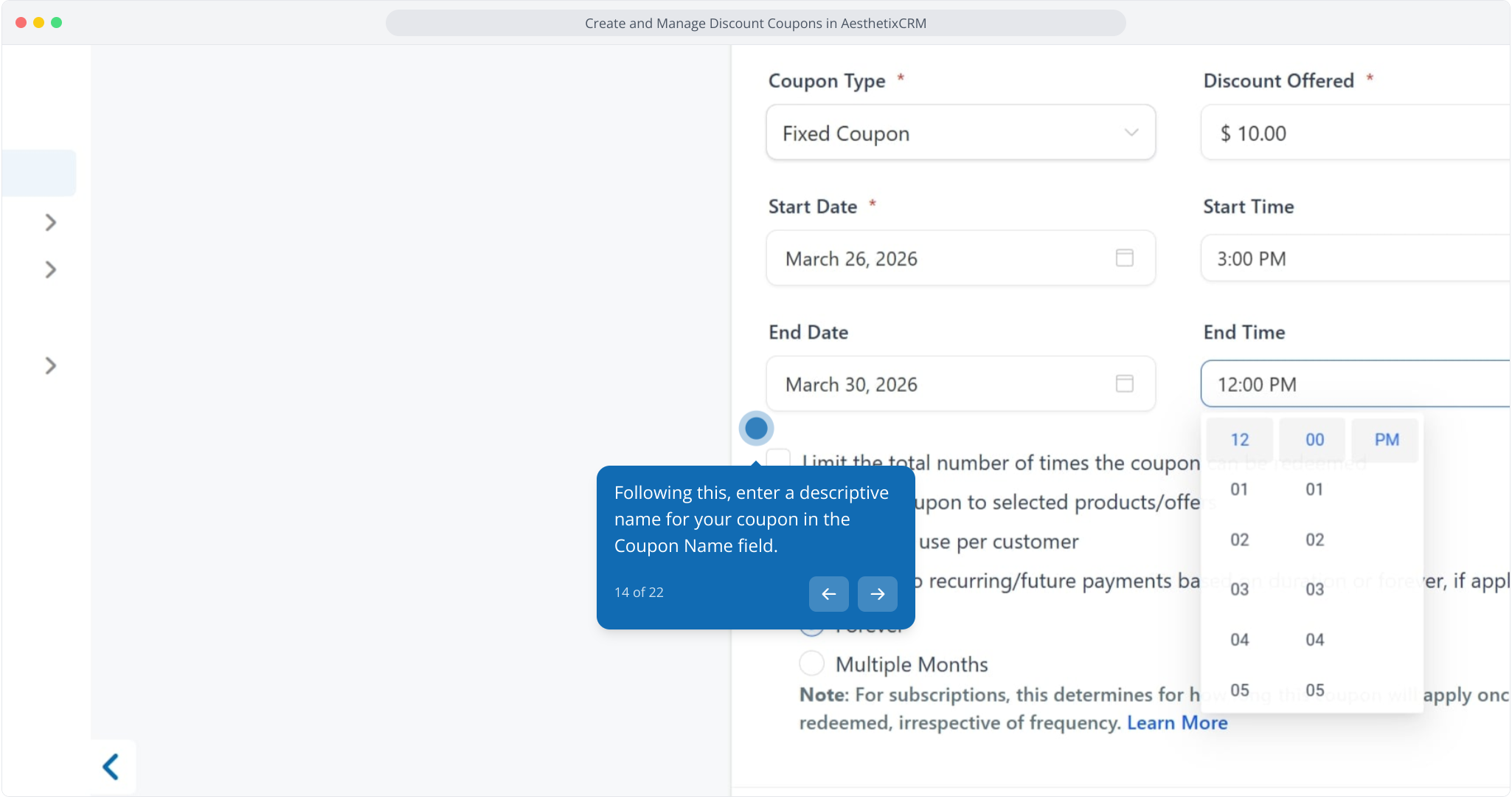Choose hour 03 in time picker
1512x797 pixels.
point(1239,589)
